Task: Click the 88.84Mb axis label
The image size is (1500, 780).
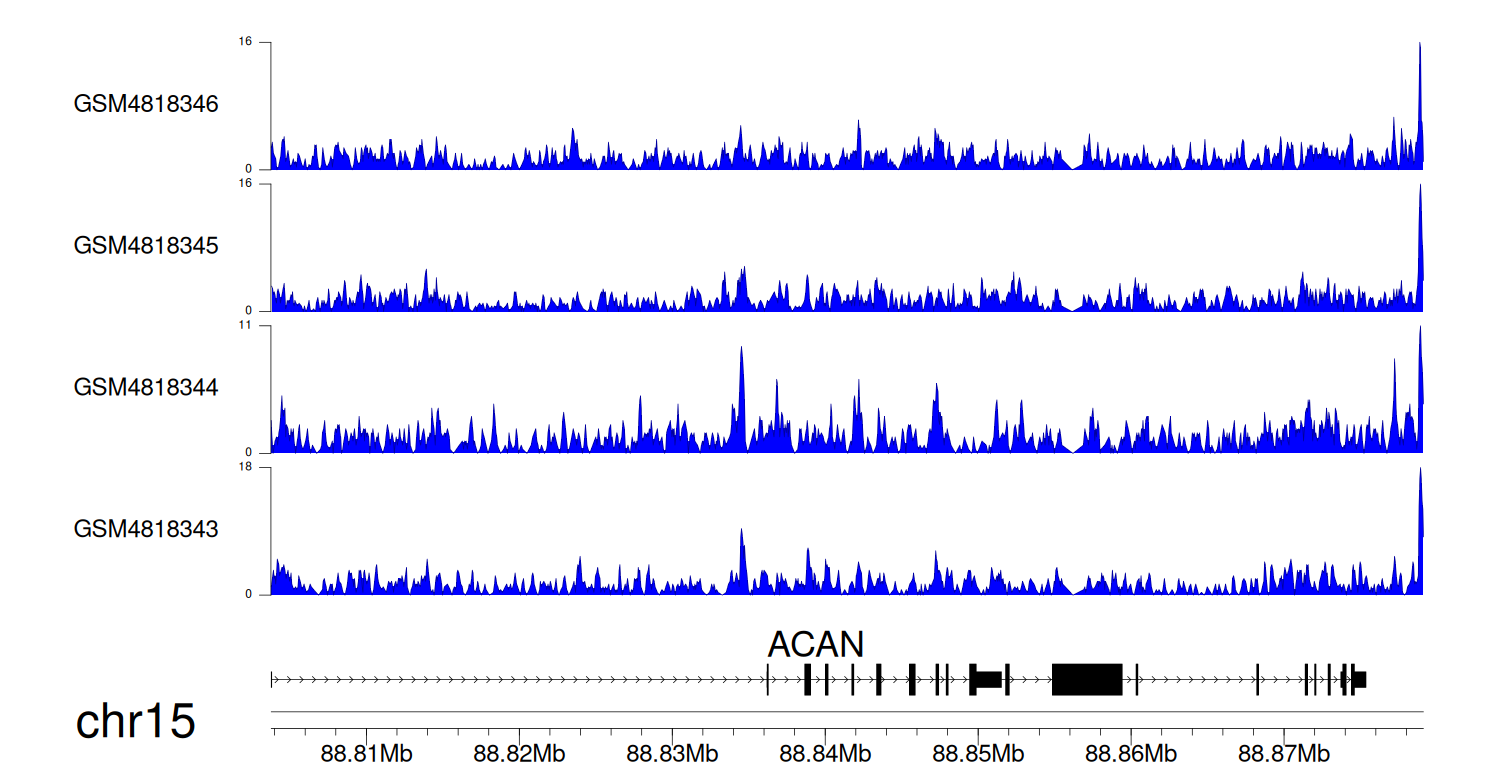Action: 824,753
